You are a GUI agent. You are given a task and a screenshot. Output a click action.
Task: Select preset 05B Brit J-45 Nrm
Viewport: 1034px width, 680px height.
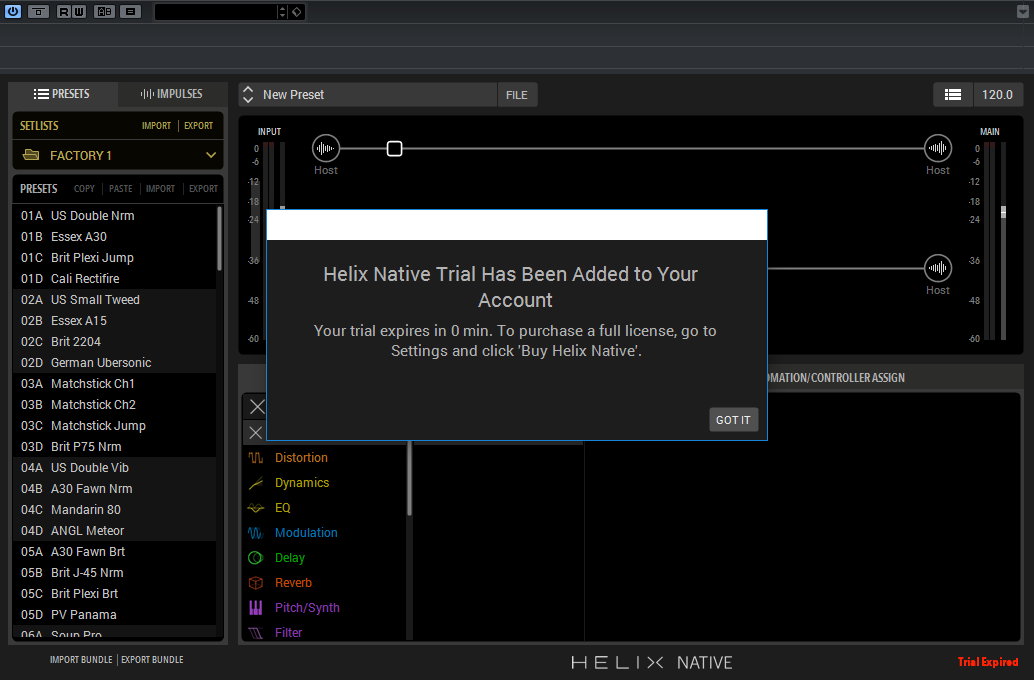(x=114, y=572)
